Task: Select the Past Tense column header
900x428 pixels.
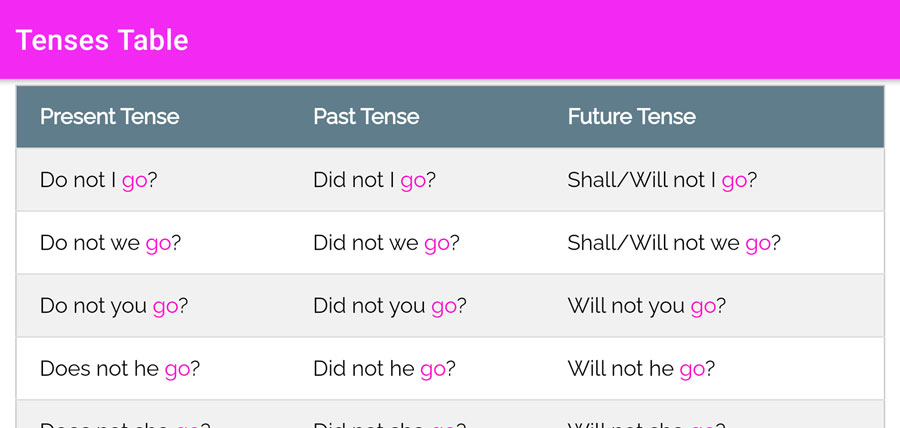Action: 366,117
